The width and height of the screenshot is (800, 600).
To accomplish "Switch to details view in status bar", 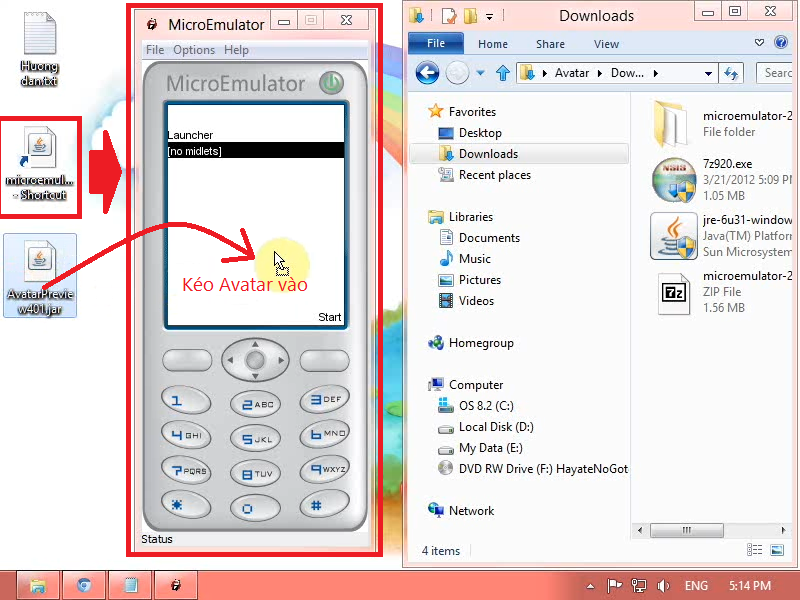I will click(754, 549).
